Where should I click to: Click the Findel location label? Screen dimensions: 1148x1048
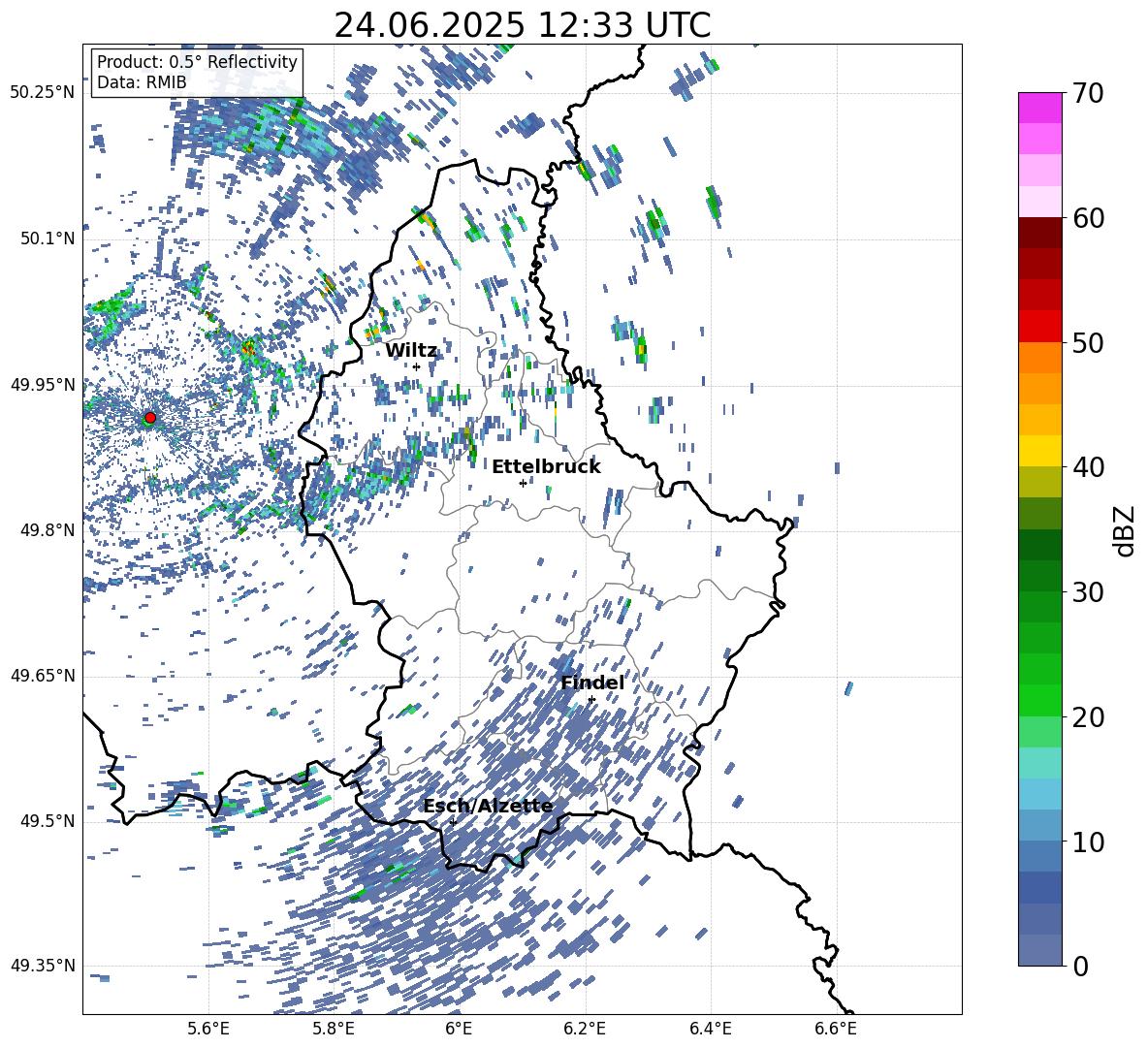[x=592, y=683]
